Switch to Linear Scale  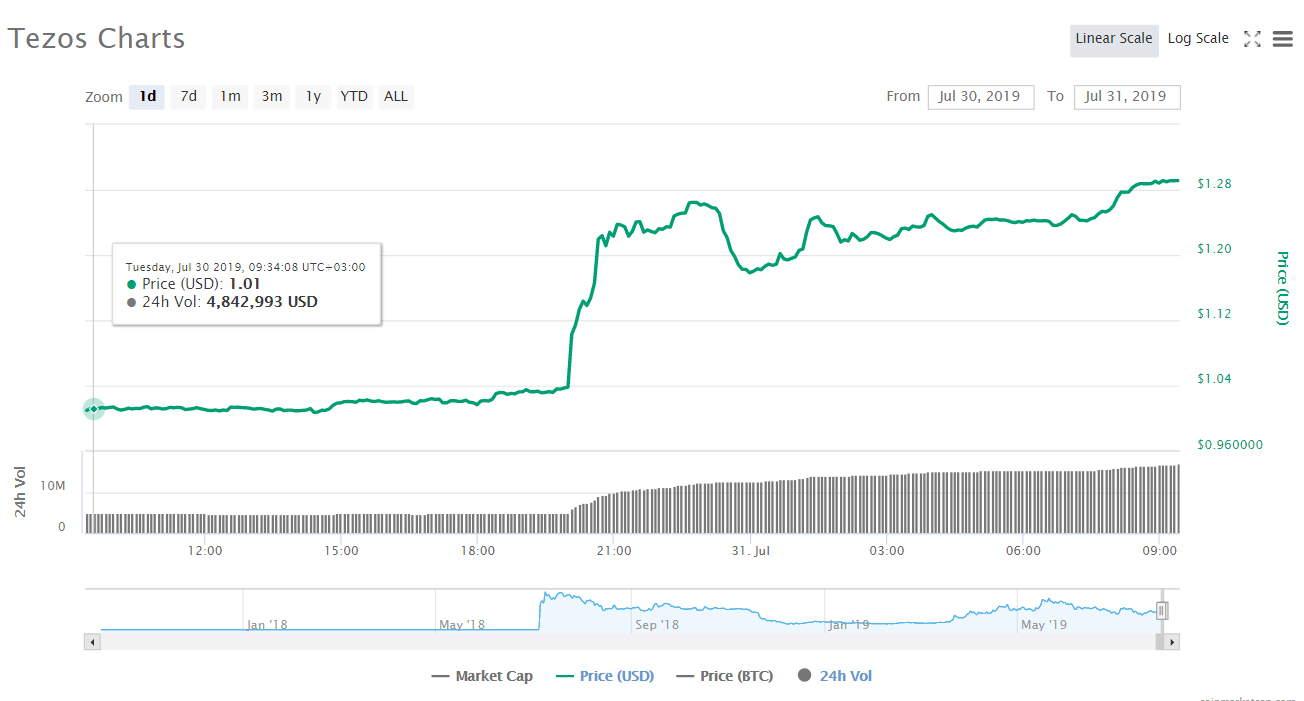(1113, 39)
